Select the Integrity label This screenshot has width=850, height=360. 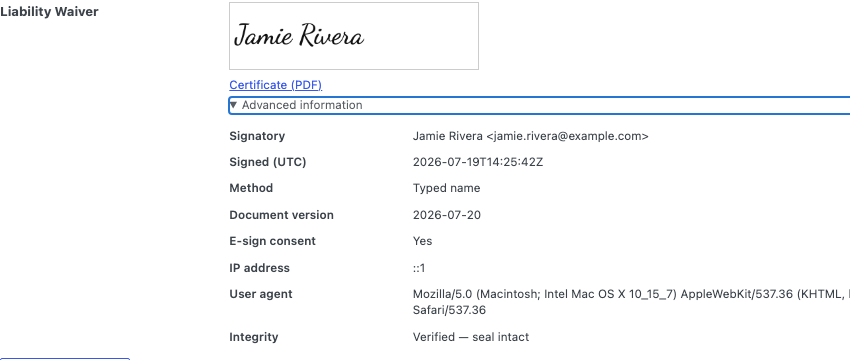click(254, 337)
